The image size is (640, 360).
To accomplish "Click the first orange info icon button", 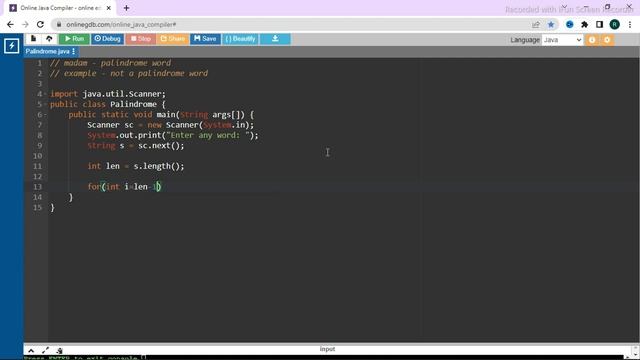I will tap(592, 40).
